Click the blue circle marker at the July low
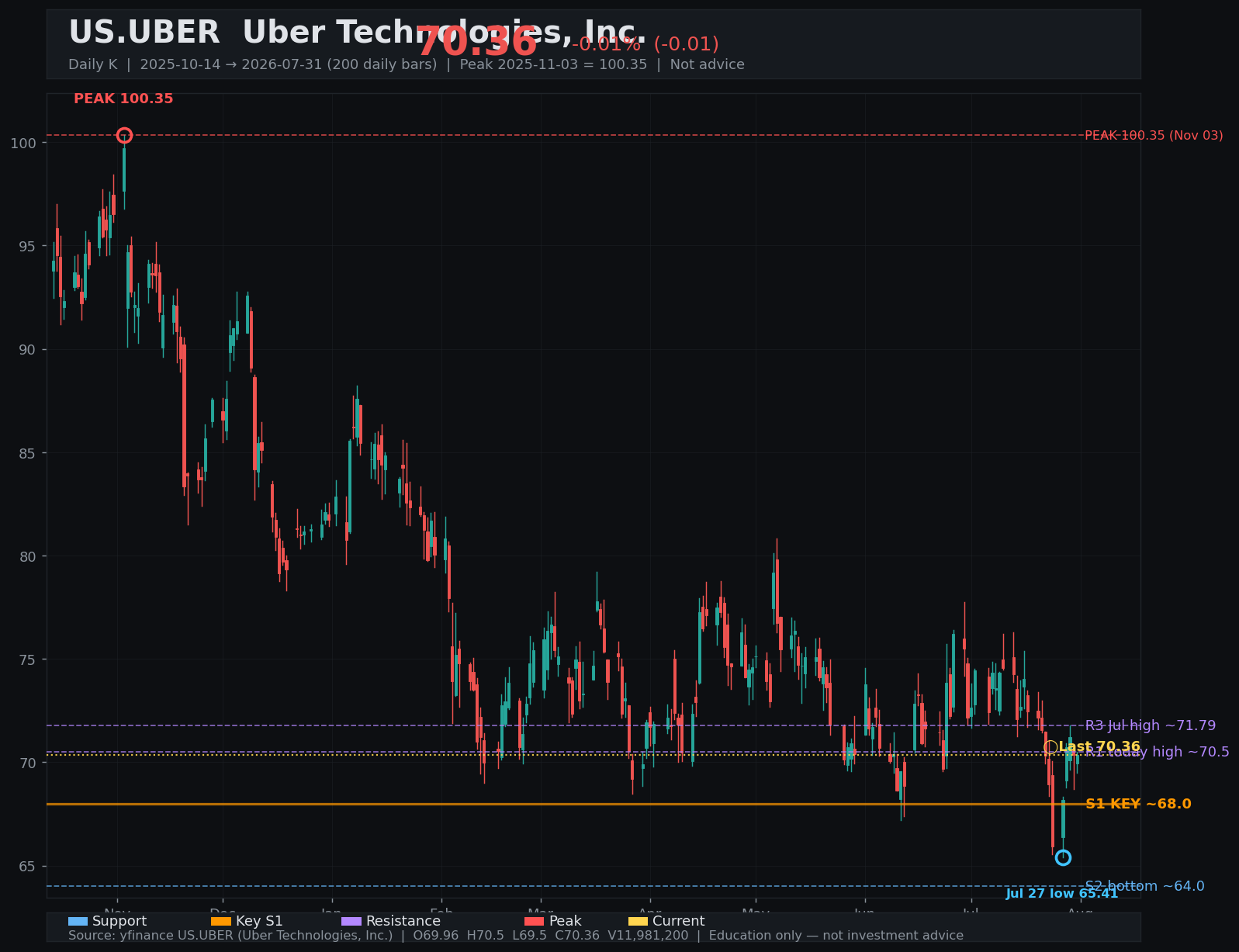Image resolution: width=1239 pixels, height=952 pixels. (x=1063, y=857)
